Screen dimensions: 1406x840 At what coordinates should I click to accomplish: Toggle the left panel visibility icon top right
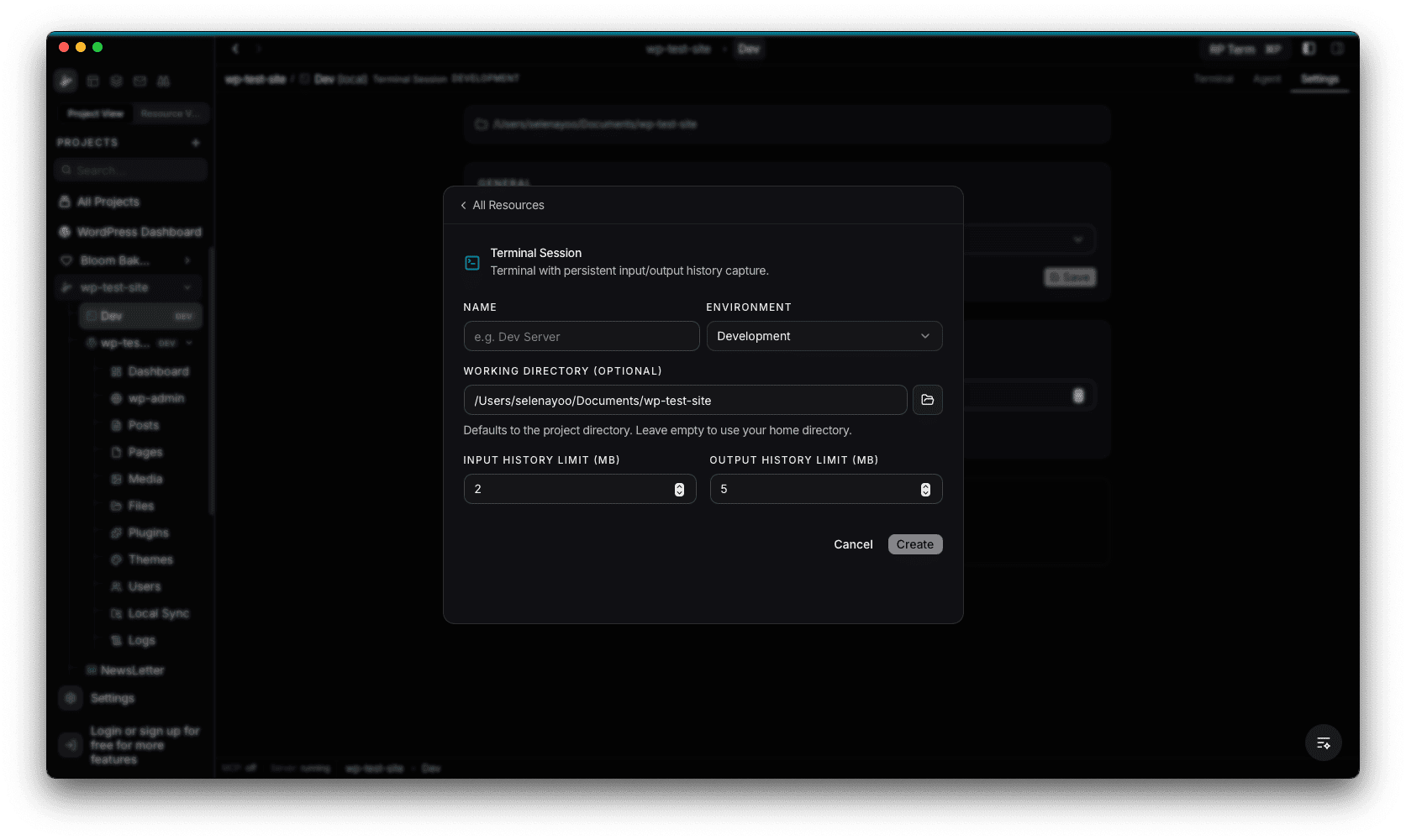pyautogui.click(x=1309, y=49)
